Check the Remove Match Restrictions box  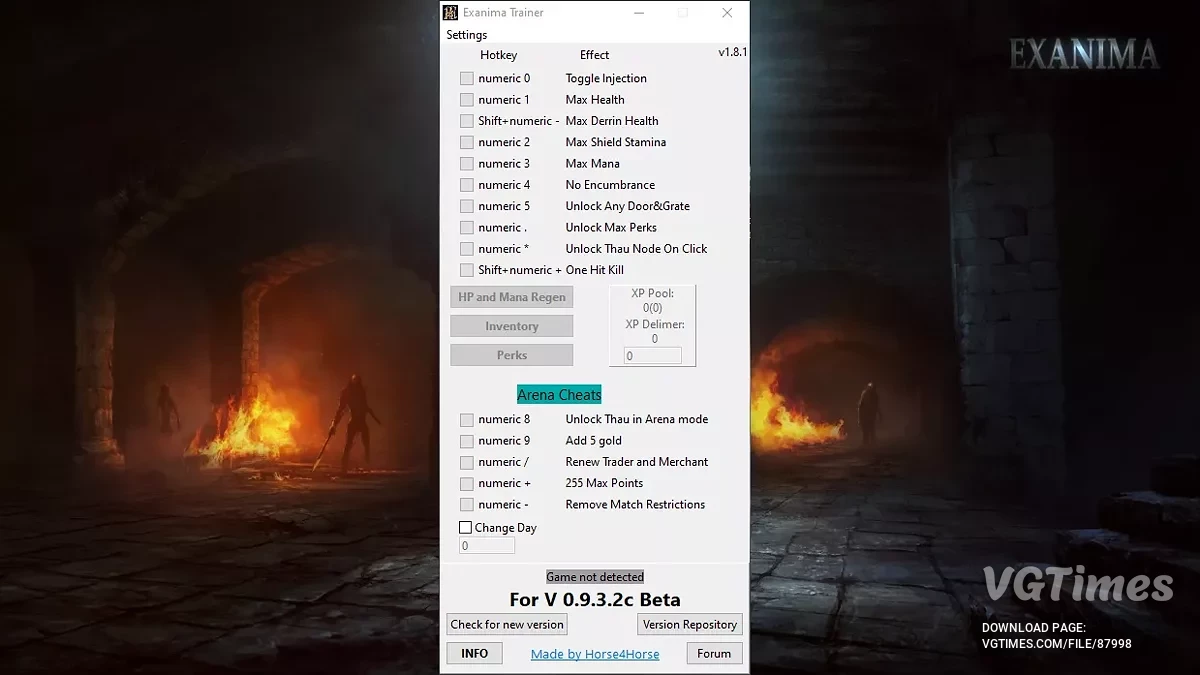[466, 504]
